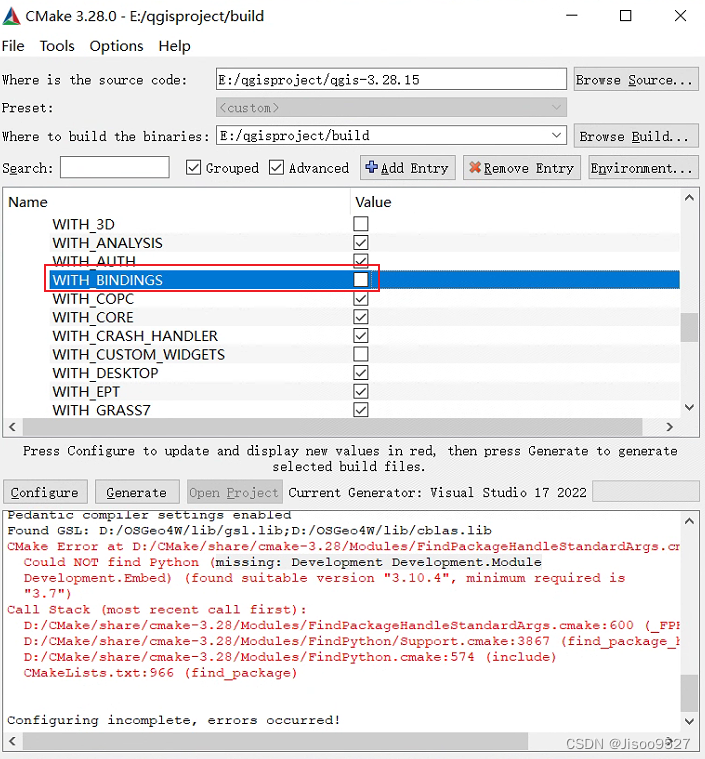Click the Value column header
Screen dimensions: 705x759
pyautogui.click(x=373, y=202)
